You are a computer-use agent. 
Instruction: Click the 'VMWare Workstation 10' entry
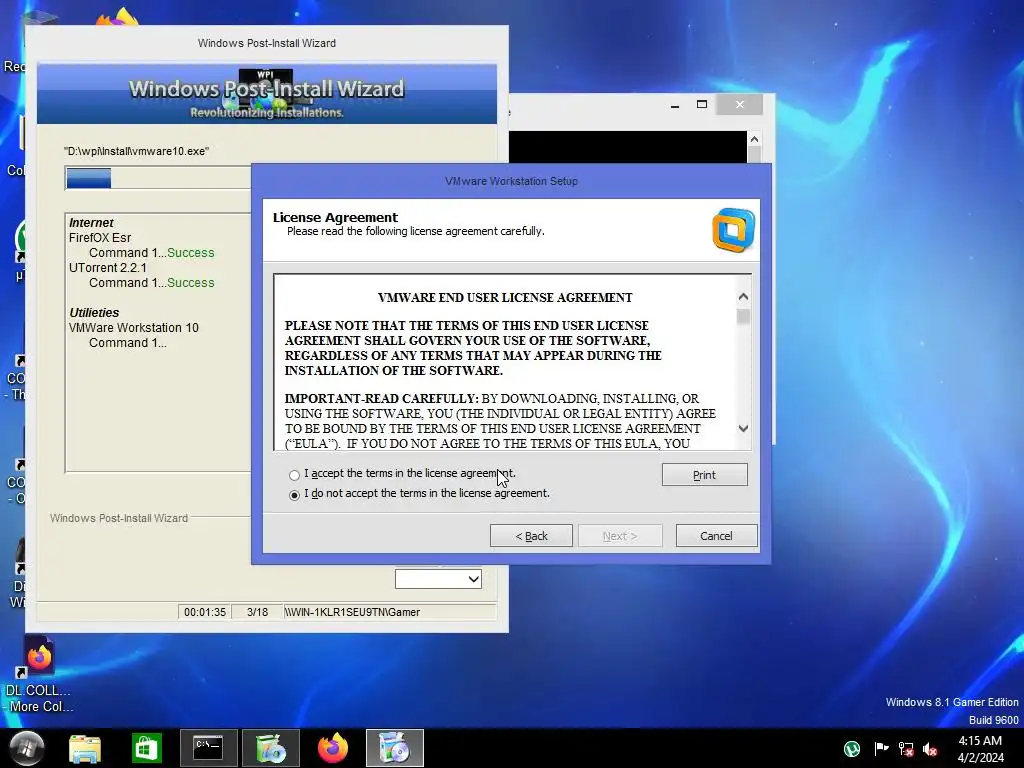(134, 328)
